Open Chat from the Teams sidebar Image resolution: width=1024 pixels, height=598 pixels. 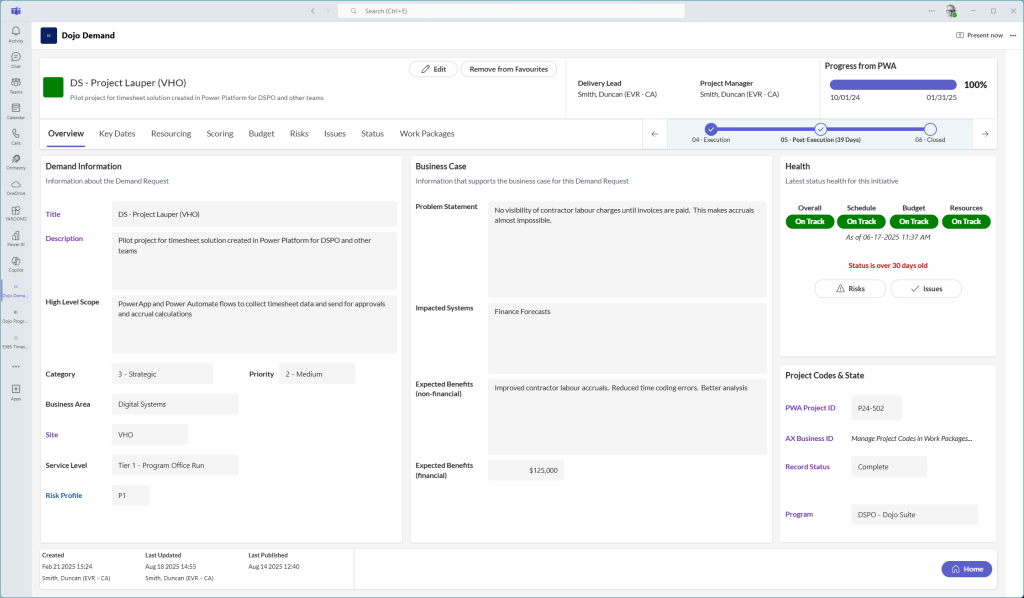15,59
